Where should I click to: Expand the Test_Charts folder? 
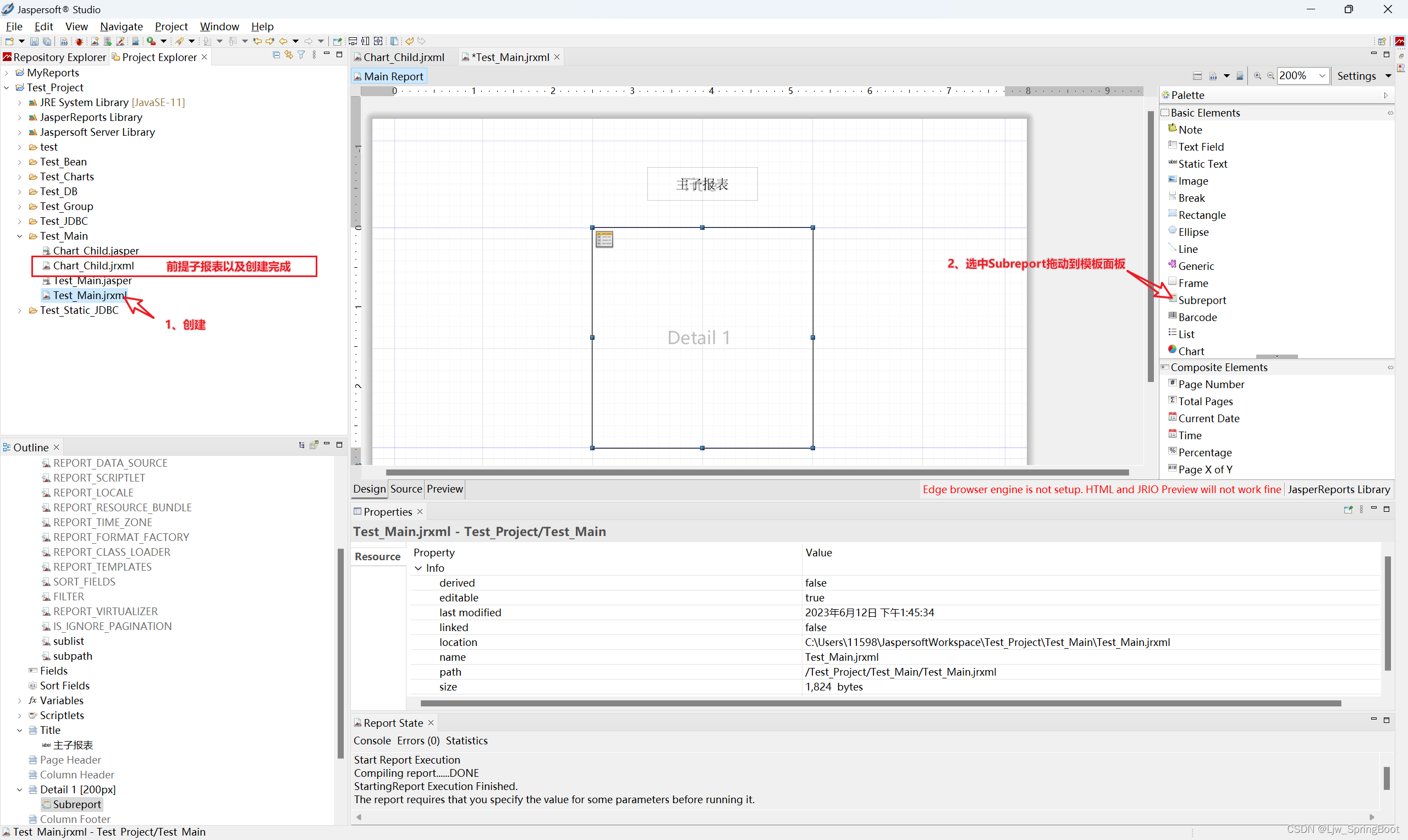point(20,176)
